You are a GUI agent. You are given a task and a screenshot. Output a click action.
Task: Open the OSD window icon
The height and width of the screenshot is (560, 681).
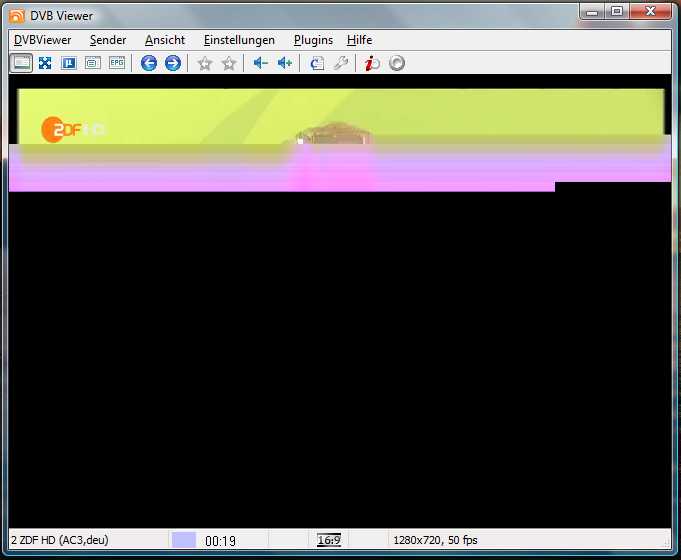[x=93, y=63]
